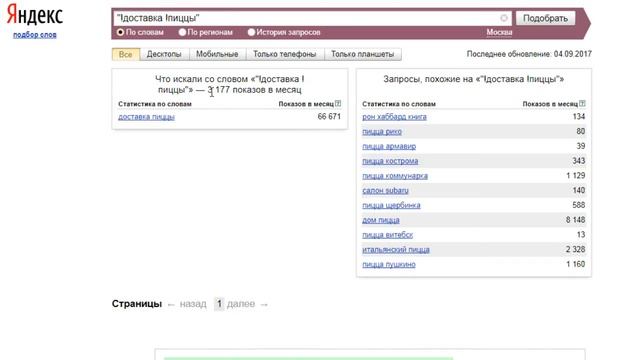
Task: Switch to the Мобильные tab
Action: (217, 54)
